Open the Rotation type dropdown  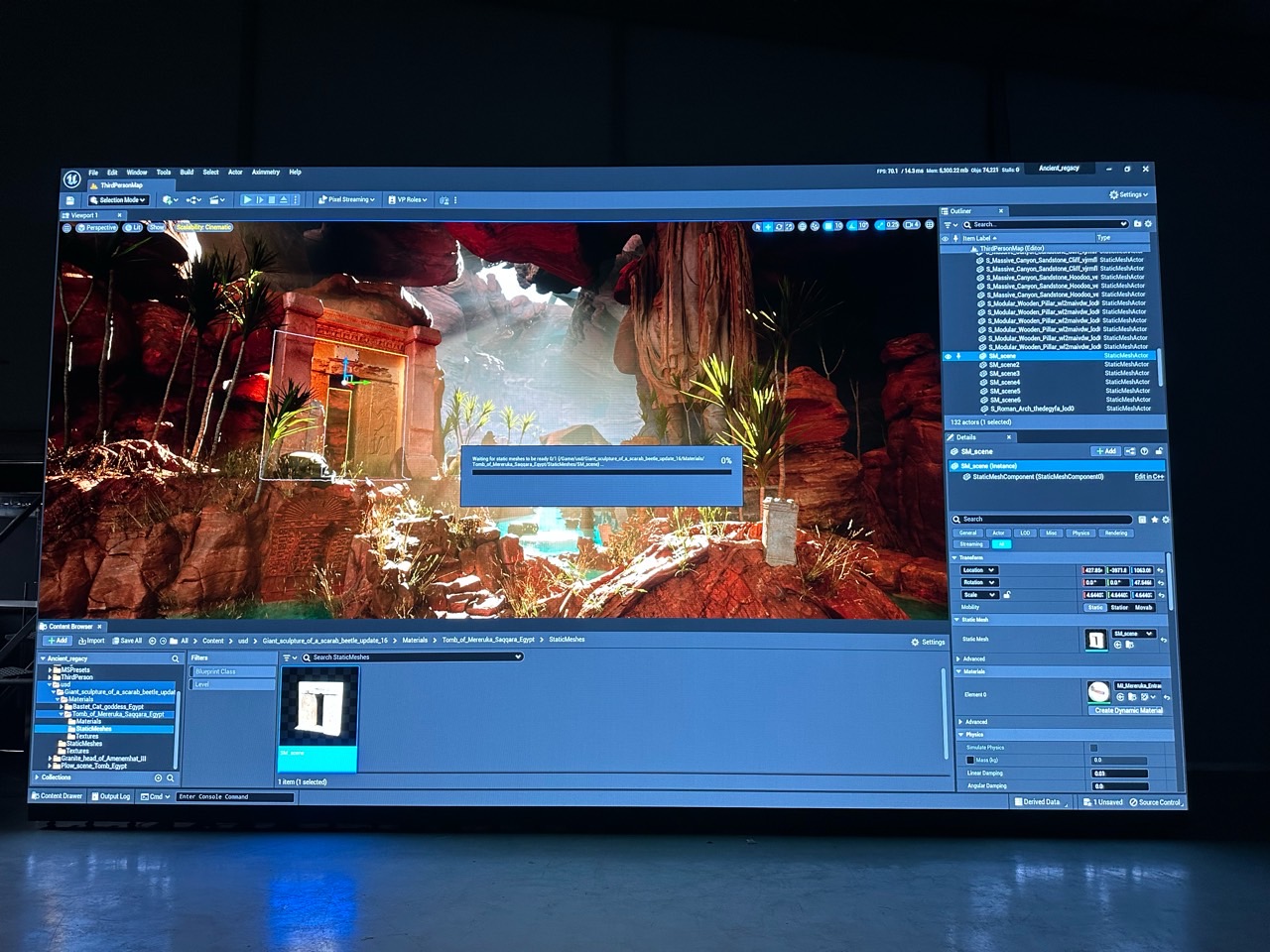coord(979,582)
